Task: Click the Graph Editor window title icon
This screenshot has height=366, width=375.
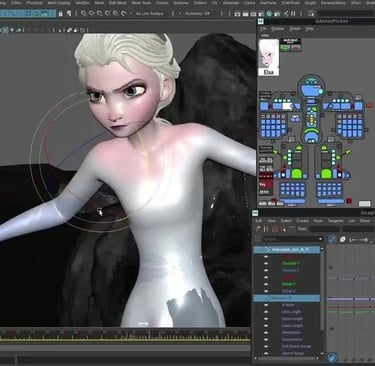Action: click(x=255, y=213)
